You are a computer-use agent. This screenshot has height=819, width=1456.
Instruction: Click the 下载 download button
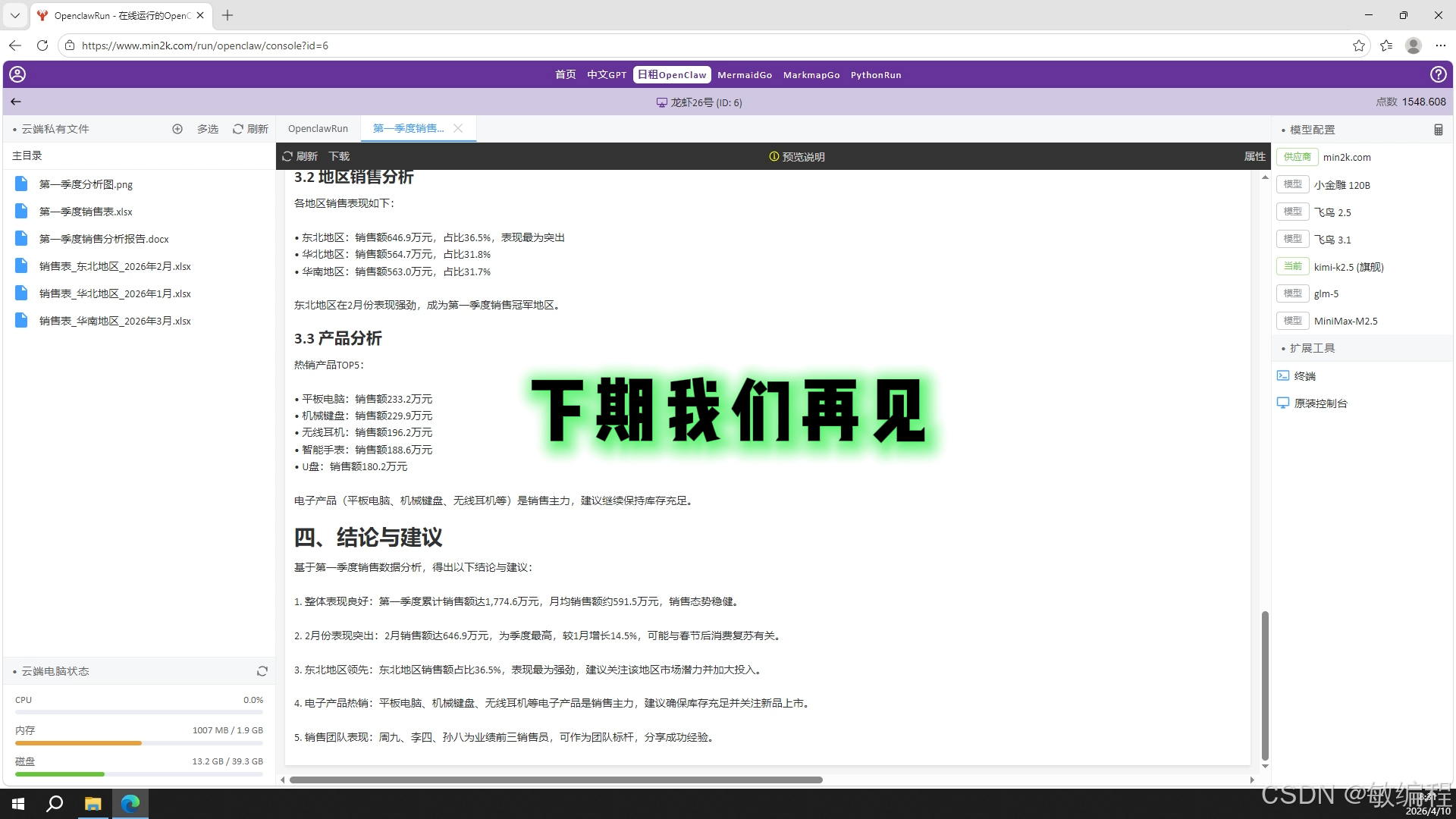coord(339,156)
